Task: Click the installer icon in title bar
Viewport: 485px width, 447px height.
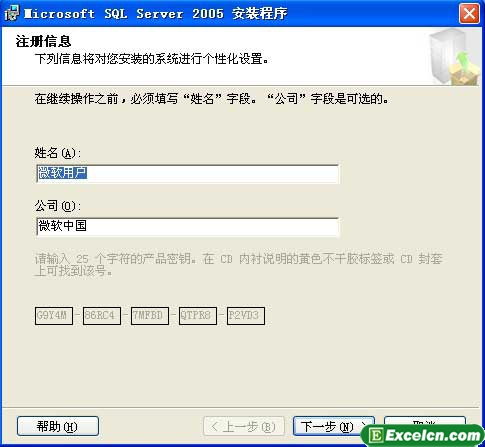Action: [x=12, y=13]
